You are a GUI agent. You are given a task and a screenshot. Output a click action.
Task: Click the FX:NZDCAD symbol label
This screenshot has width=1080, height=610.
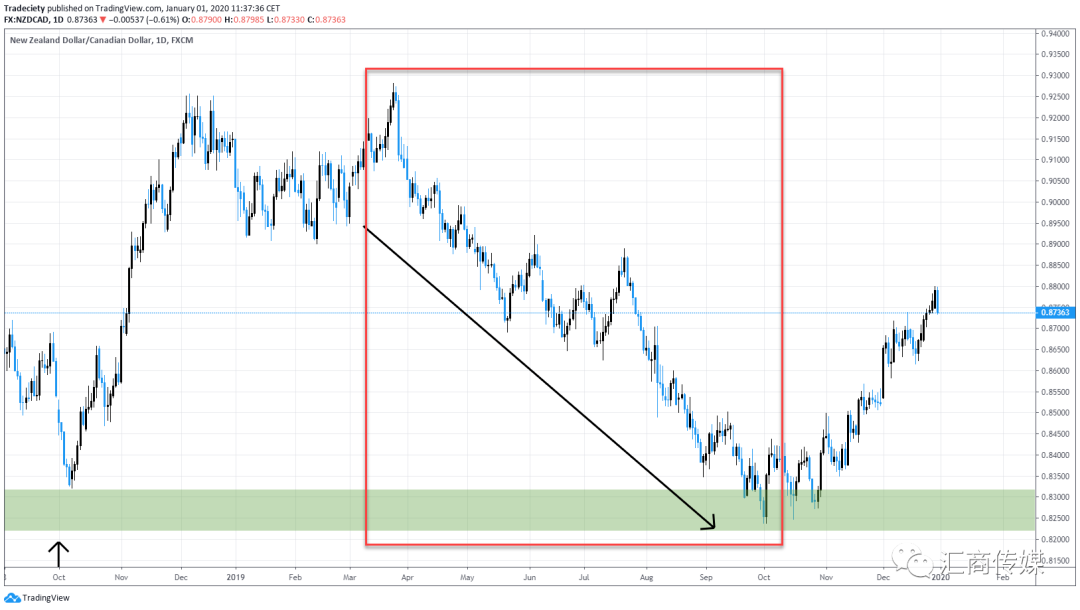[26, 20]
